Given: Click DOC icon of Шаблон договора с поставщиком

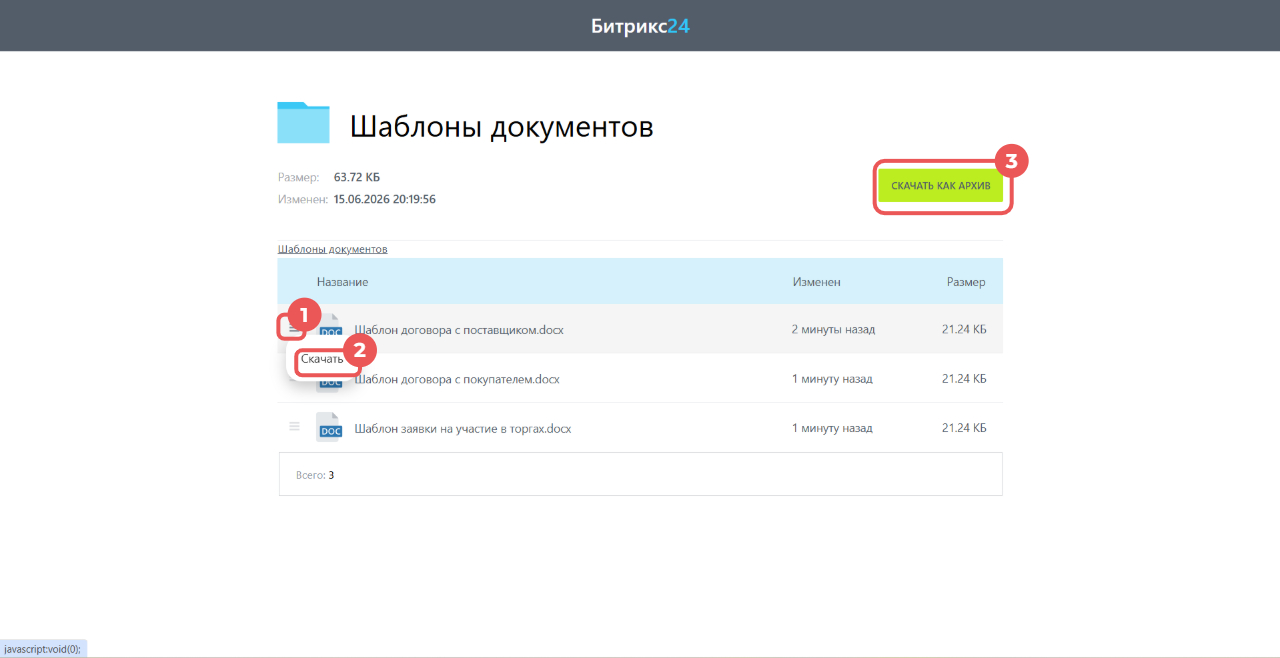Looking at the screenshot, I should coord(331,328).
